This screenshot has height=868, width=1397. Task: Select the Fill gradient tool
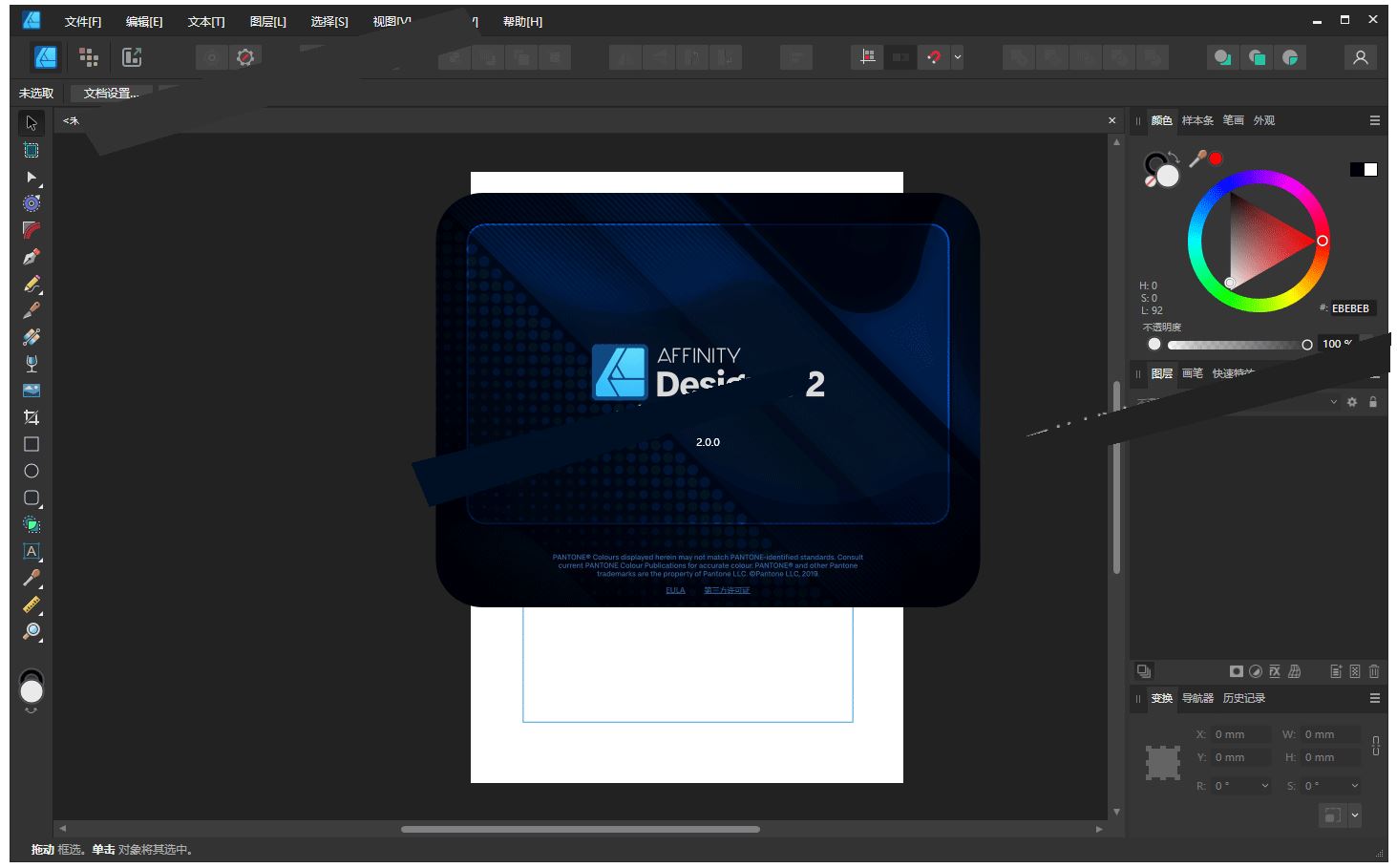pos(32,337)
